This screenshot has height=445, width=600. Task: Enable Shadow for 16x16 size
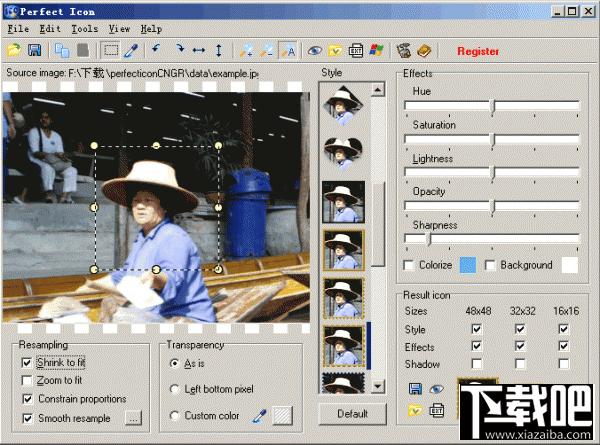[563, 363]
